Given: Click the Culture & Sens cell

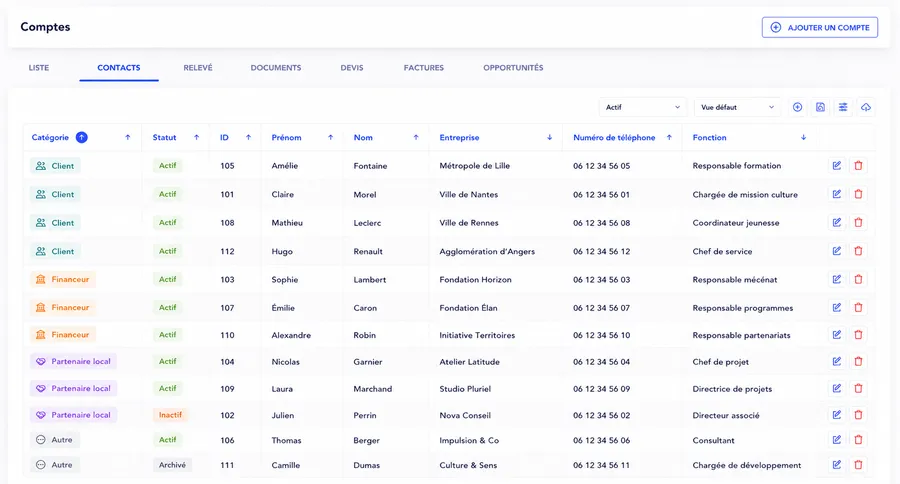Looking at the screenshot, I should (x=468, y=465).
